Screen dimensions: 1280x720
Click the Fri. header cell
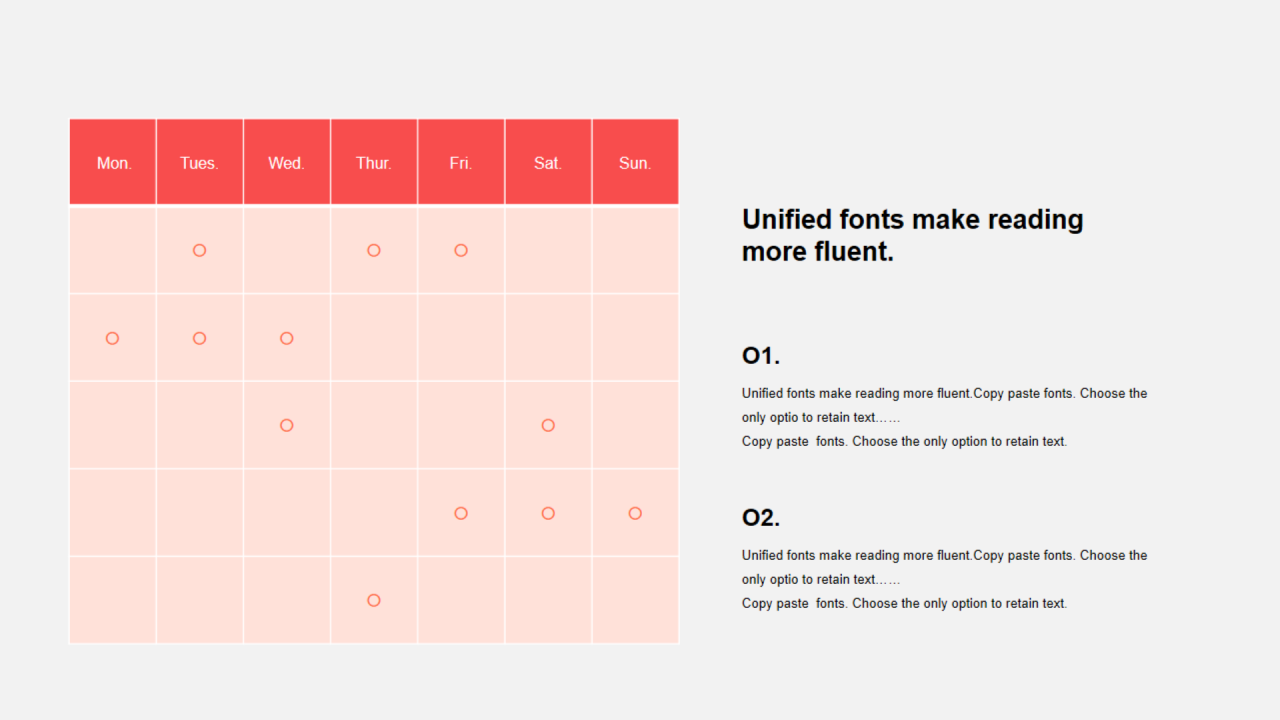pyautogui.click(x=461, y=162)
